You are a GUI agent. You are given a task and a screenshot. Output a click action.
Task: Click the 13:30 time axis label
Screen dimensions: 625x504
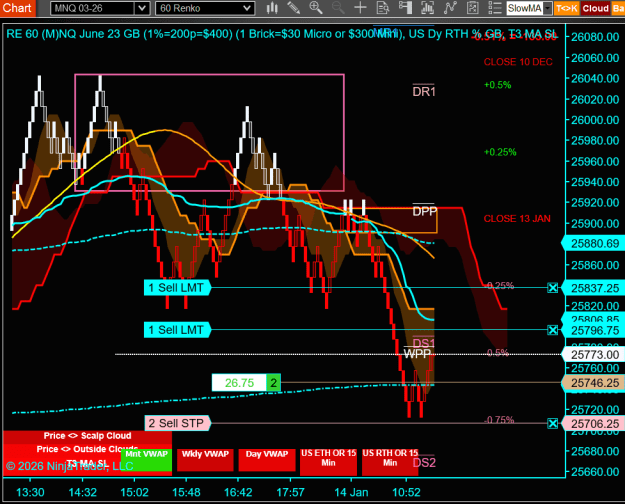[30, 492]
